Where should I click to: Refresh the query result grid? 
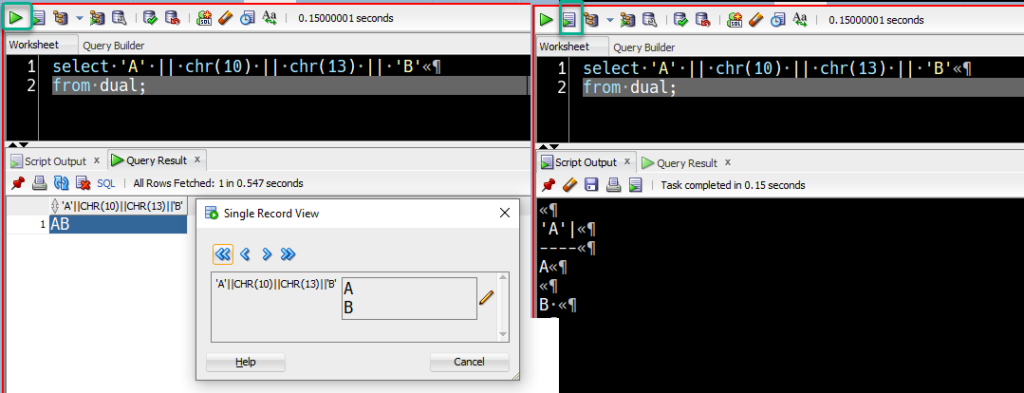tap(61, 183)
